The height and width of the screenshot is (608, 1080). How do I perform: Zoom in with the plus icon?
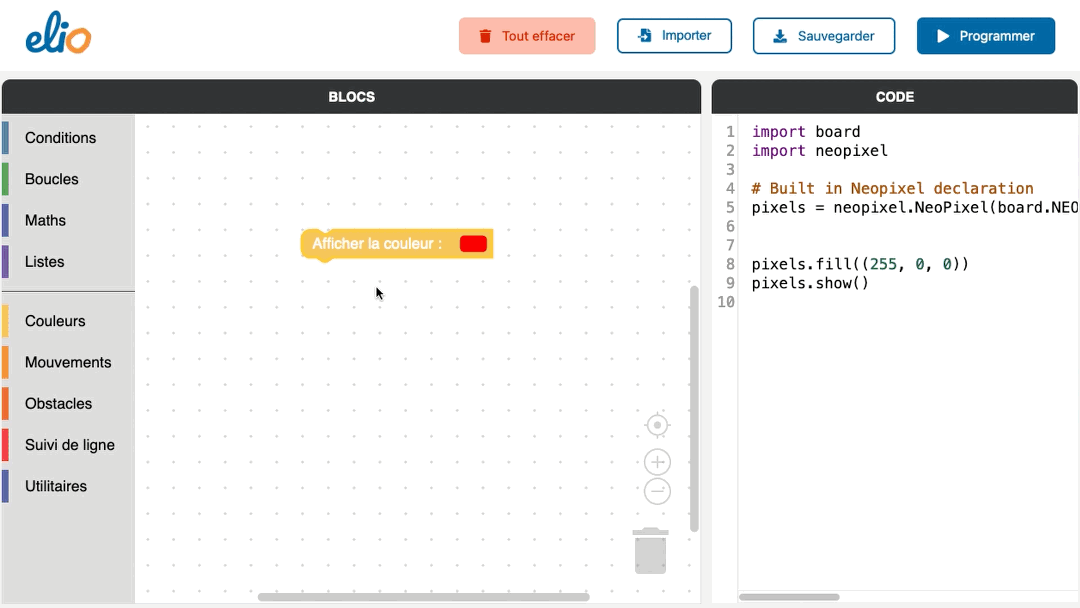(657, 462)
